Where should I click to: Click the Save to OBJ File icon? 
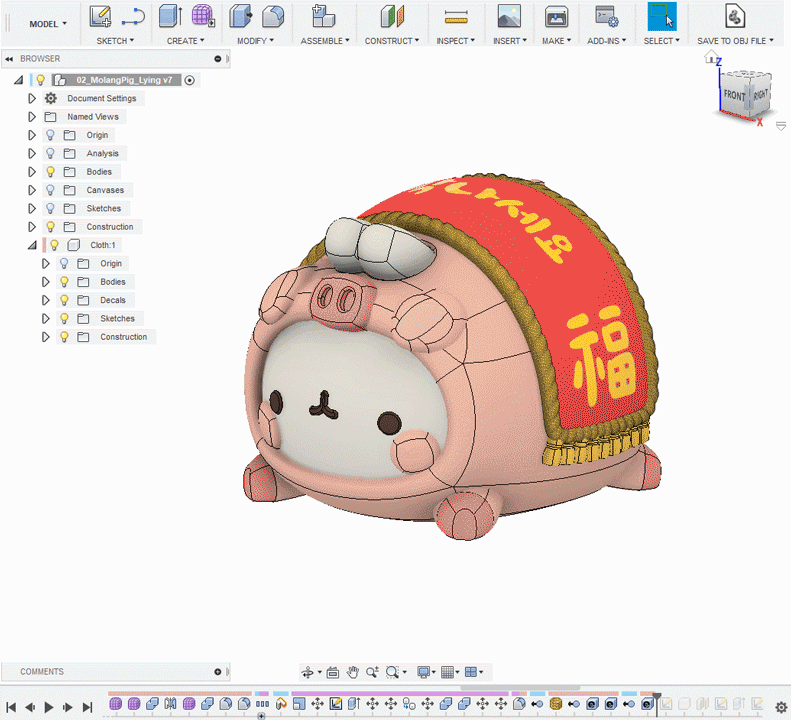tap(735, 16)
